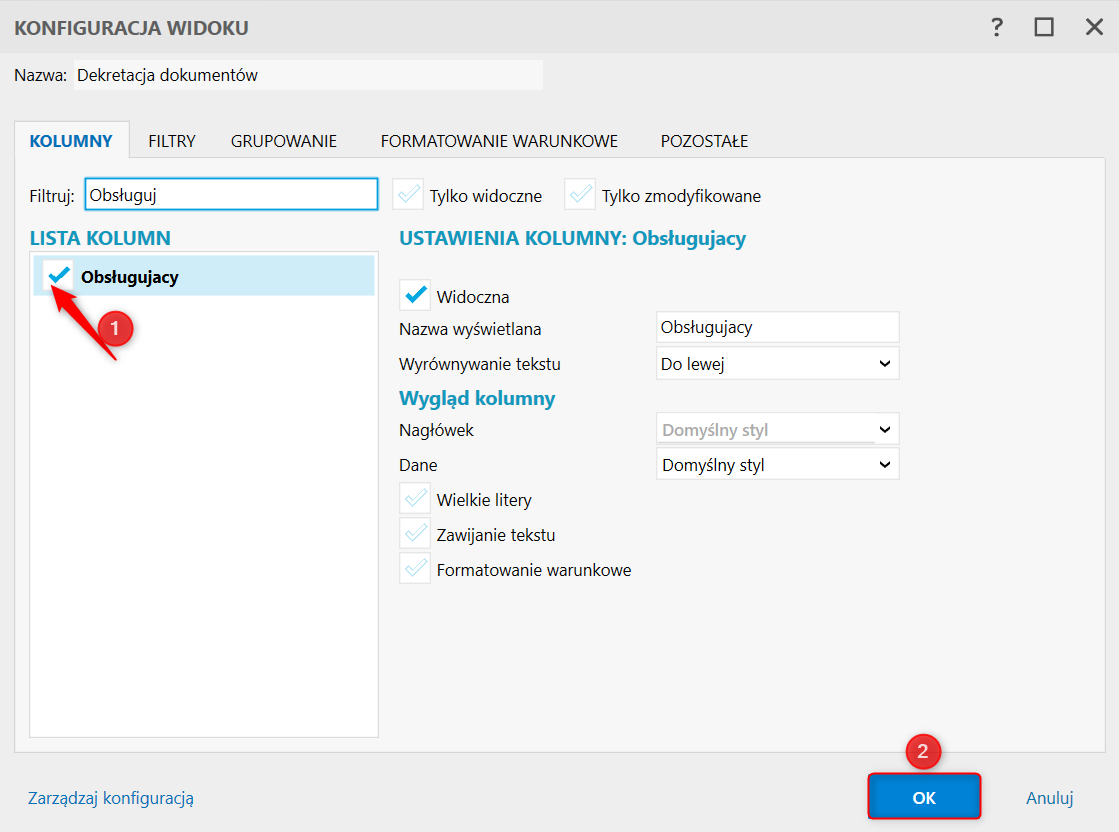The width and height of the screenshot is (1119, 832).
Task: Confirm with the OK button
Action: pyautogui.click(x=924, y=797)
